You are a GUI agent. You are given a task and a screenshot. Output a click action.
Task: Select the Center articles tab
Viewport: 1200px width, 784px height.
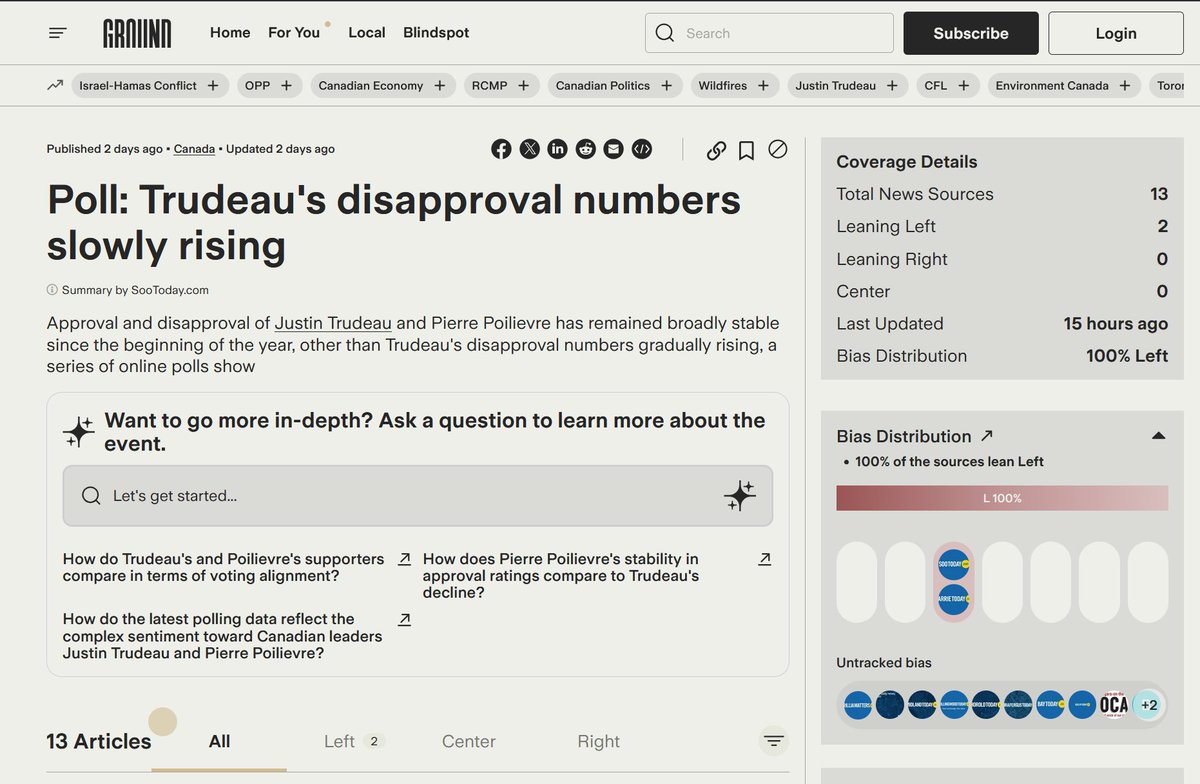[469, 741]
